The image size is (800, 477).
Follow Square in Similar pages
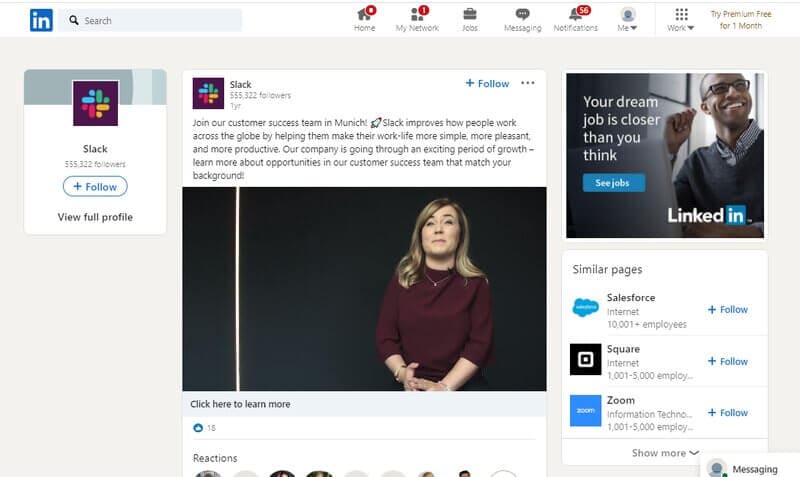728,361
